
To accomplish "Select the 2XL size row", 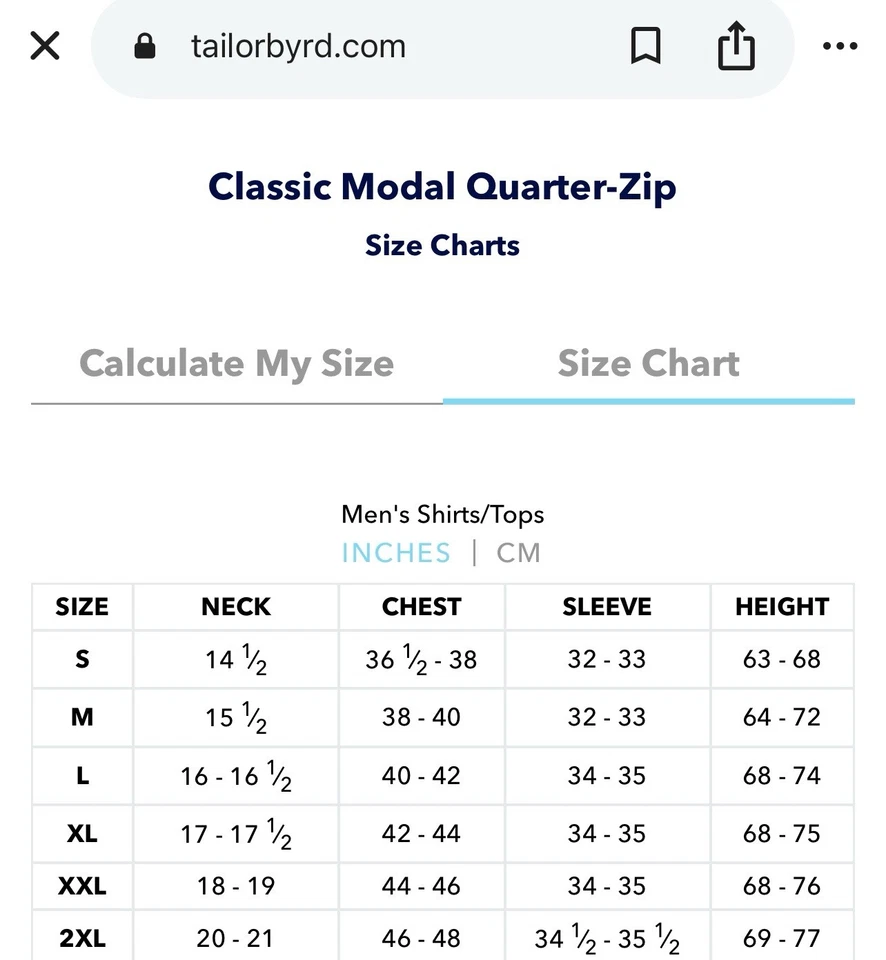I will tap(82, 938).
